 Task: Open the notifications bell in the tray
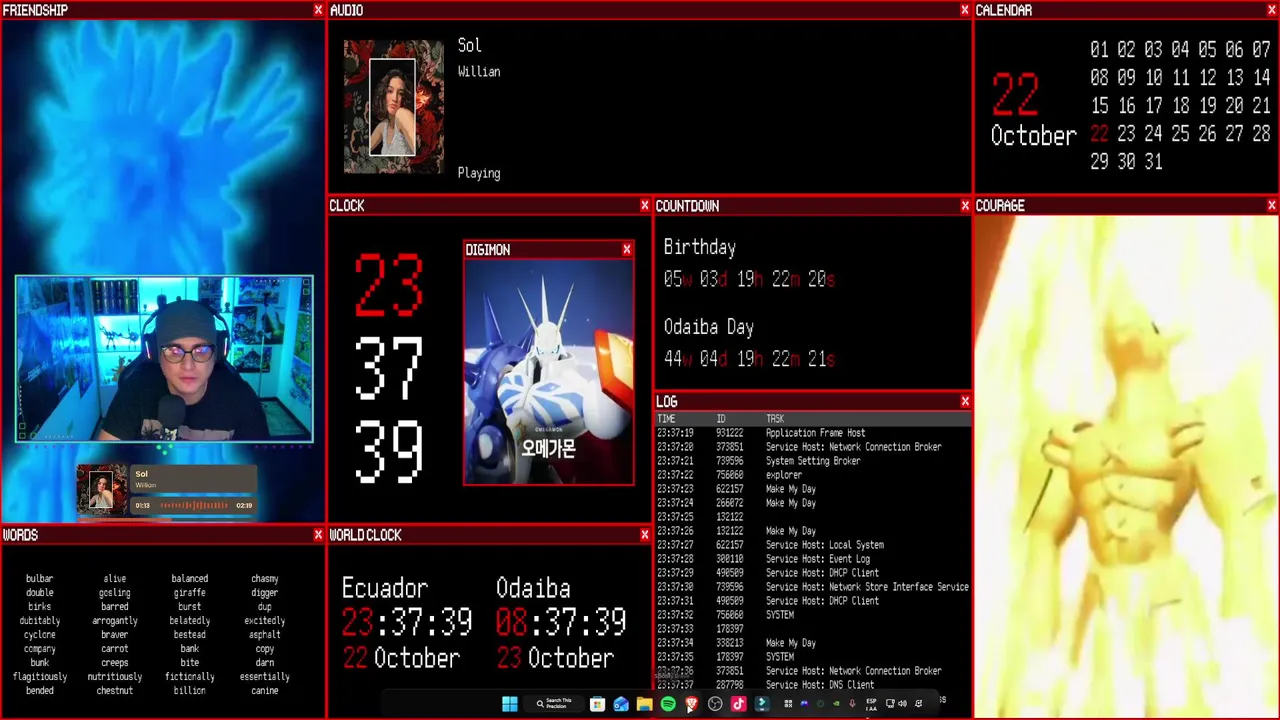click(x=918, y=704)
